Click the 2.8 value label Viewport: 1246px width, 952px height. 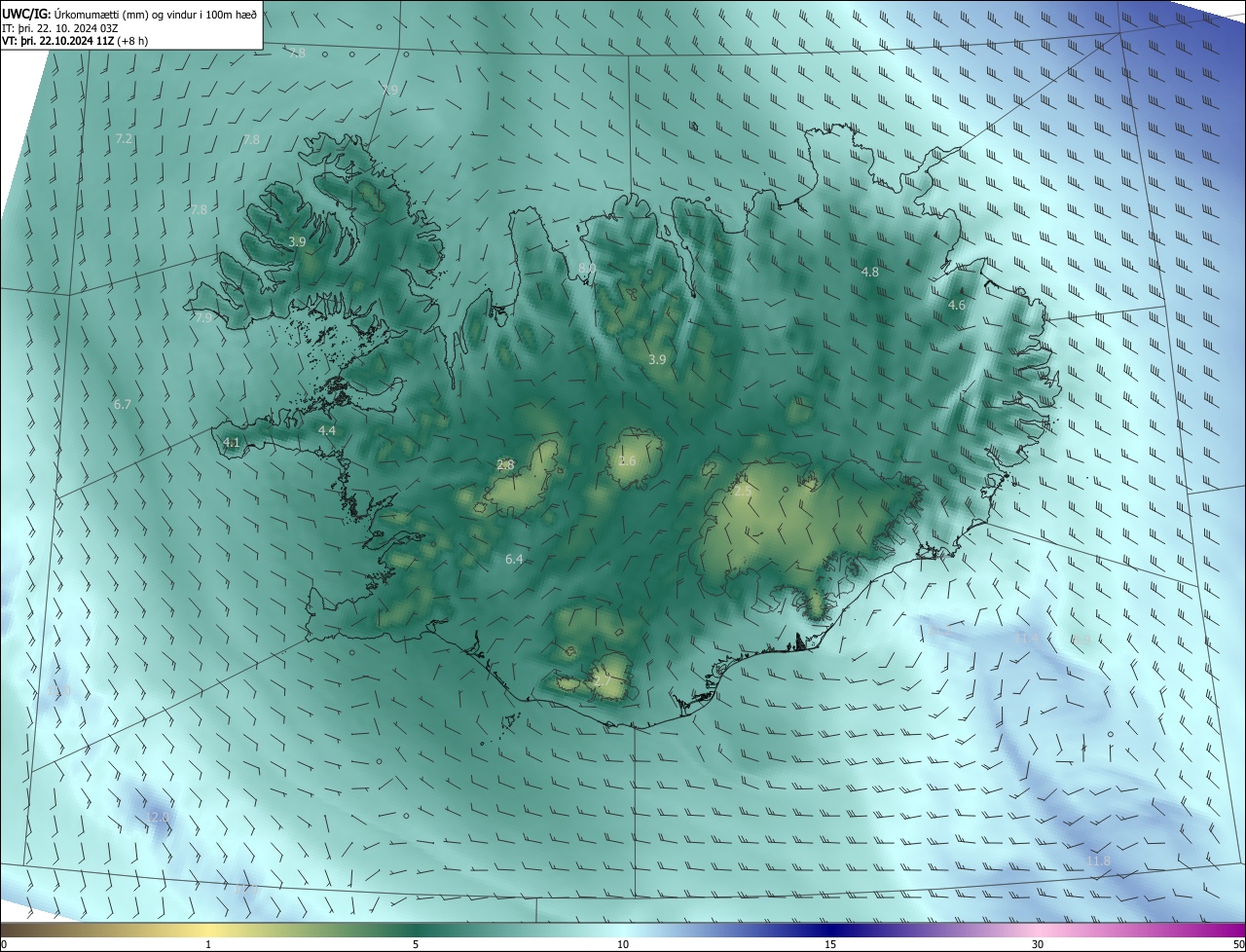pyautogui.click(x=505, y=465)
